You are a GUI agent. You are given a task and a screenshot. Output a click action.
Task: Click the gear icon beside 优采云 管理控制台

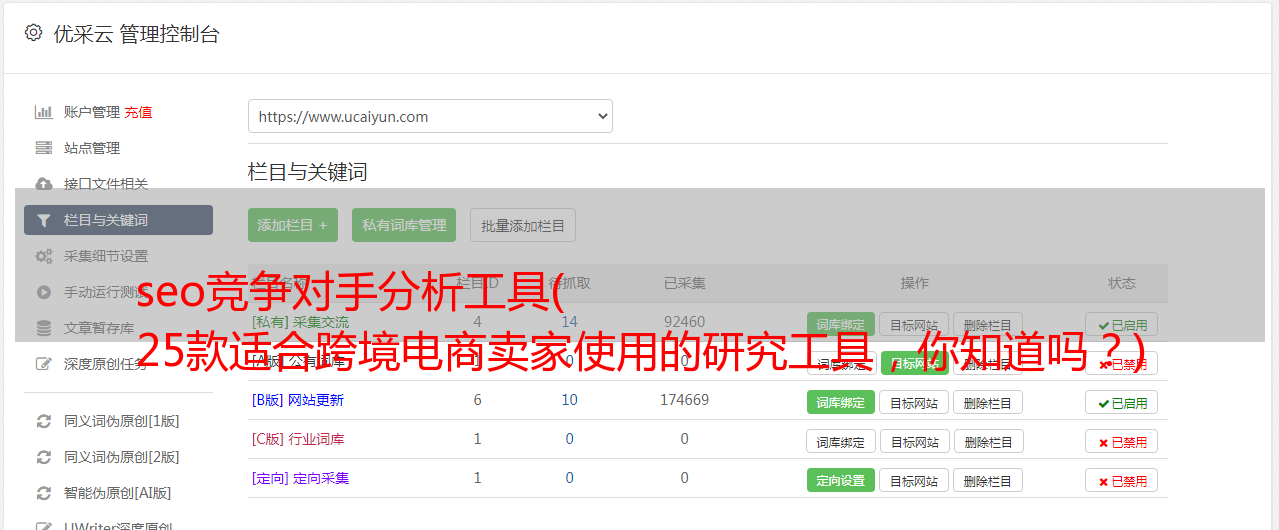click(33, 33)
